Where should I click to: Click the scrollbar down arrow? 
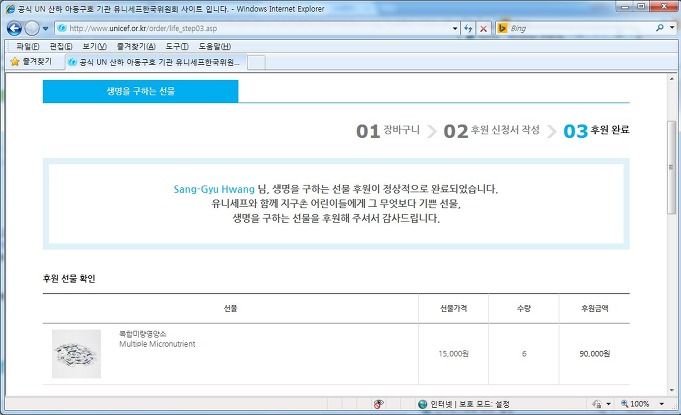point(671,390)
